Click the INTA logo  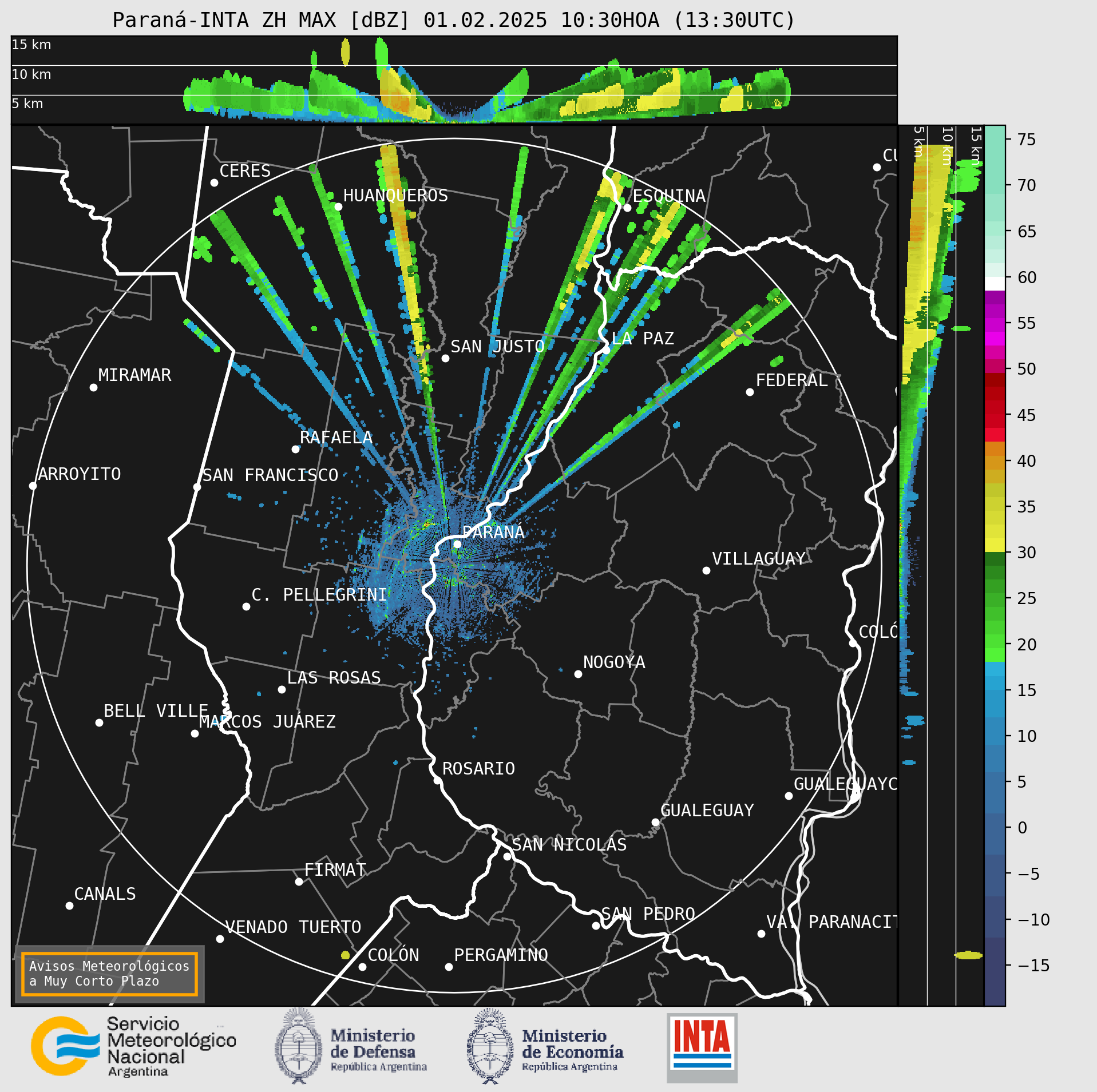702,1047
